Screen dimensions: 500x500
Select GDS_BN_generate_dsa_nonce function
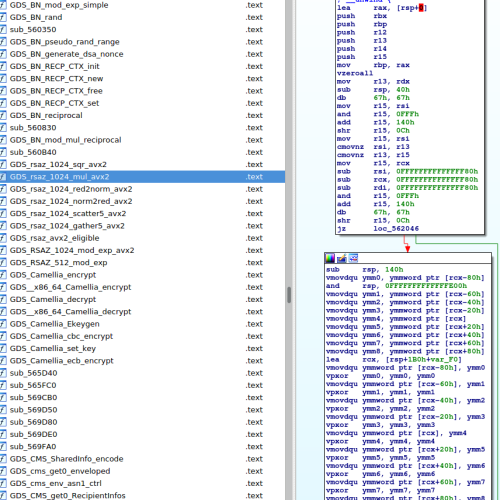142,54
